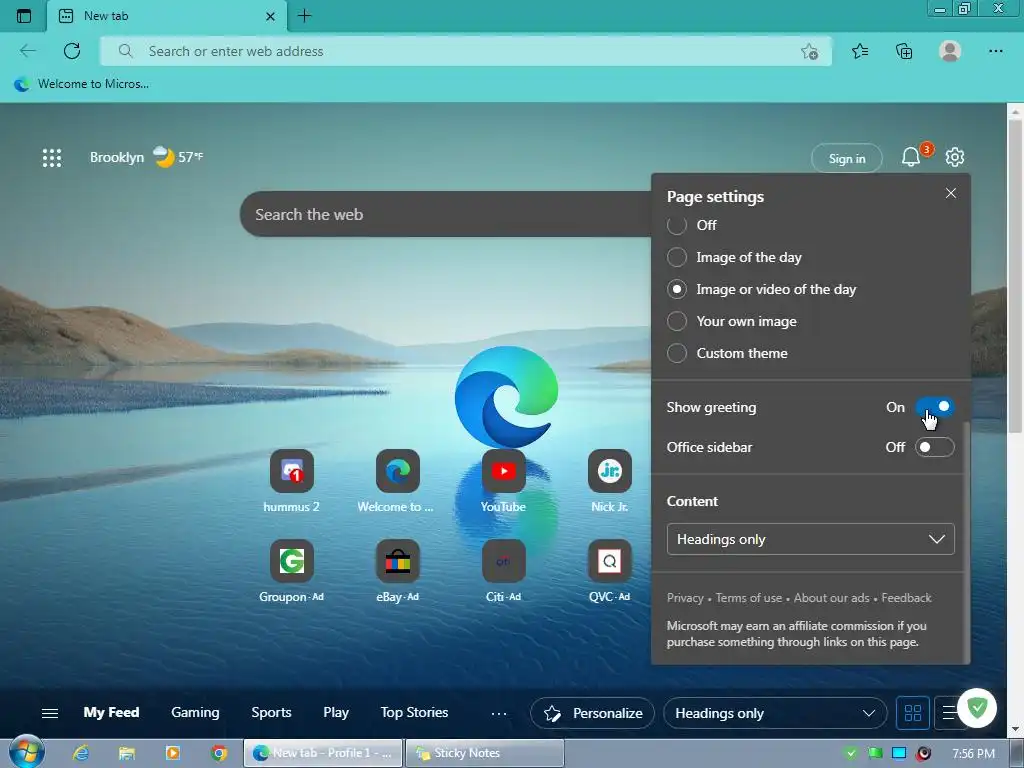The height and width of the screenshot is (768, 1024).
Task: Show more feed categories ellipsis
Action: 499,713
